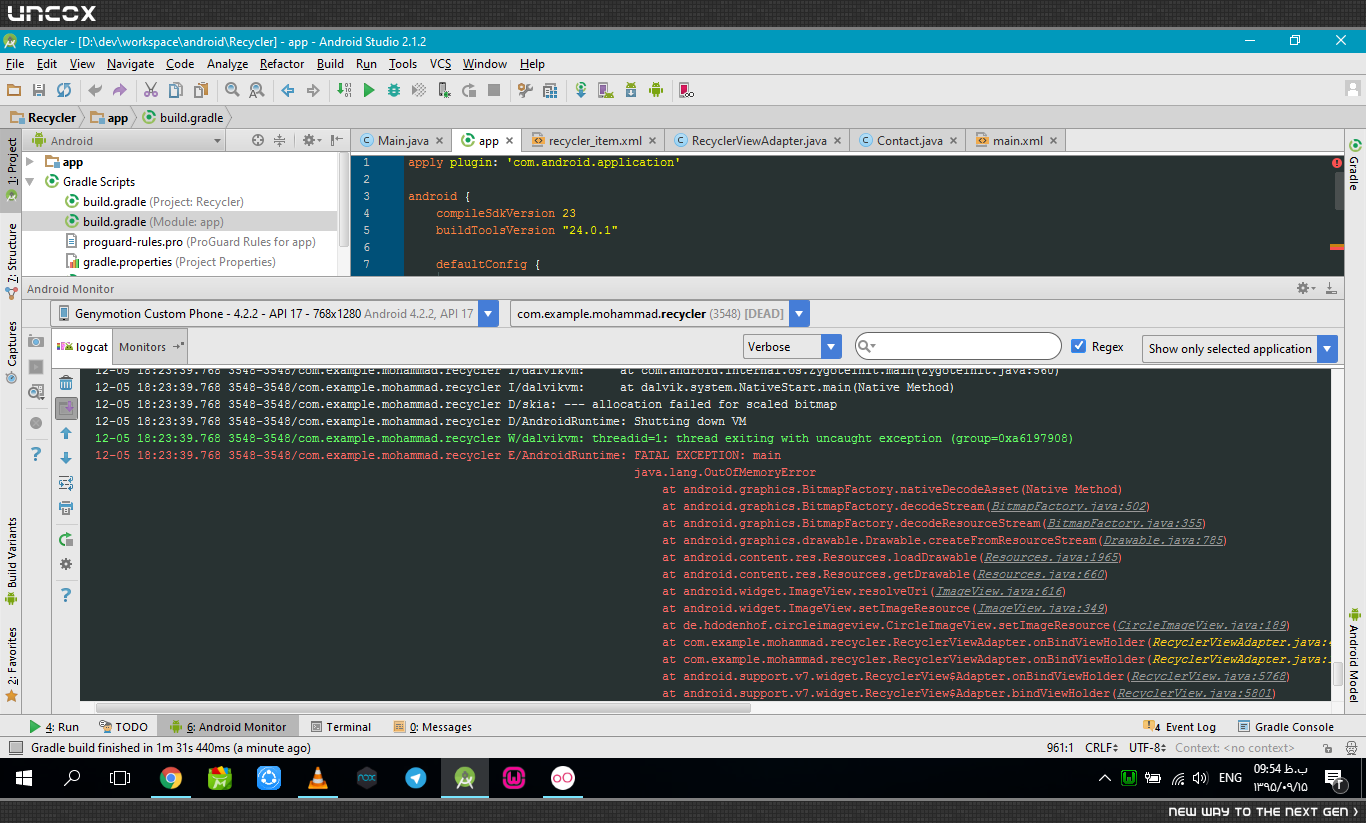Toggle the 2: Favorites tool window
Image resolution: width=1366 pixels, height=823 pixels.
11,663
